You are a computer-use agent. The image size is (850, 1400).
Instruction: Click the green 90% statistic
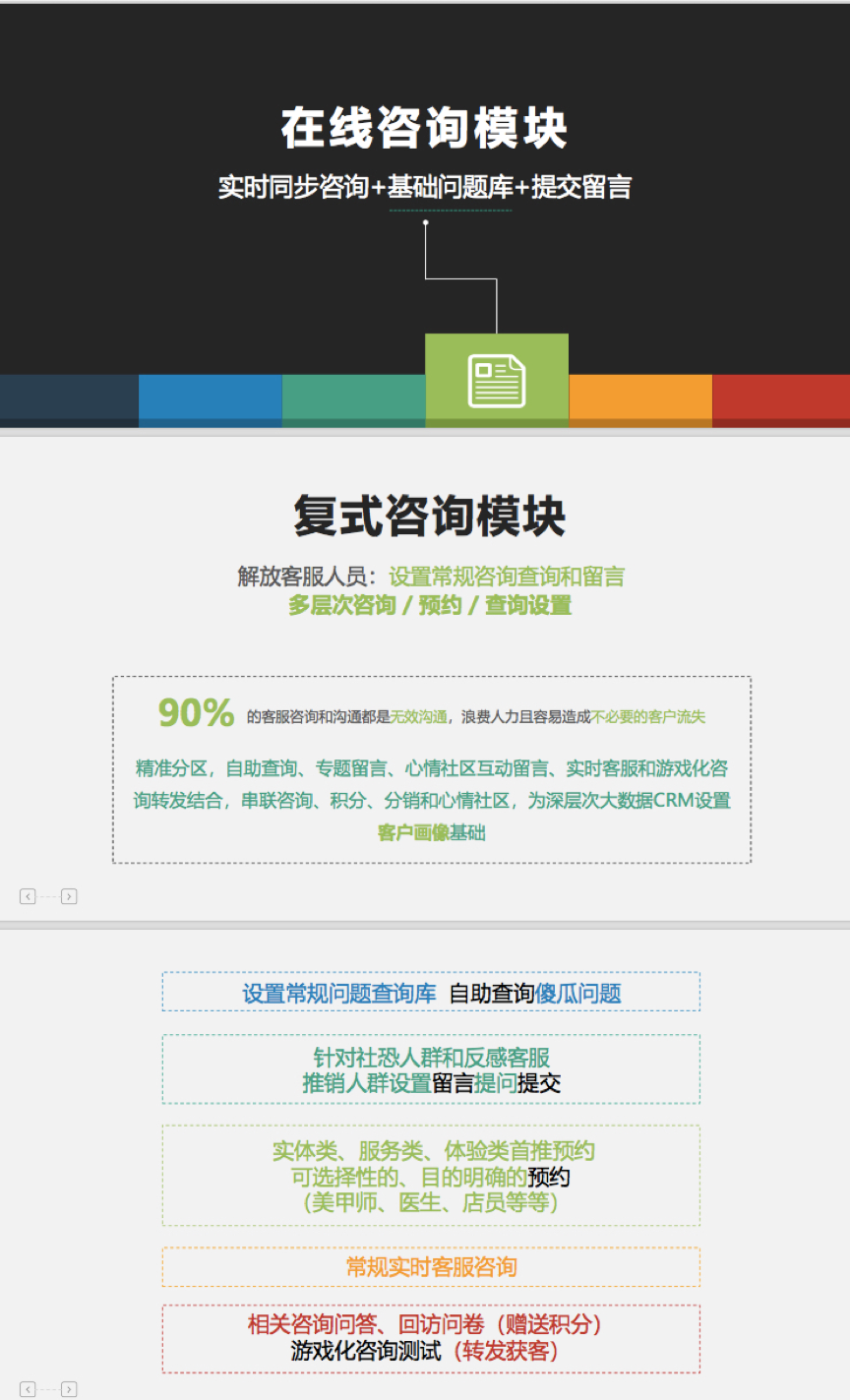(x=196, y=713)
